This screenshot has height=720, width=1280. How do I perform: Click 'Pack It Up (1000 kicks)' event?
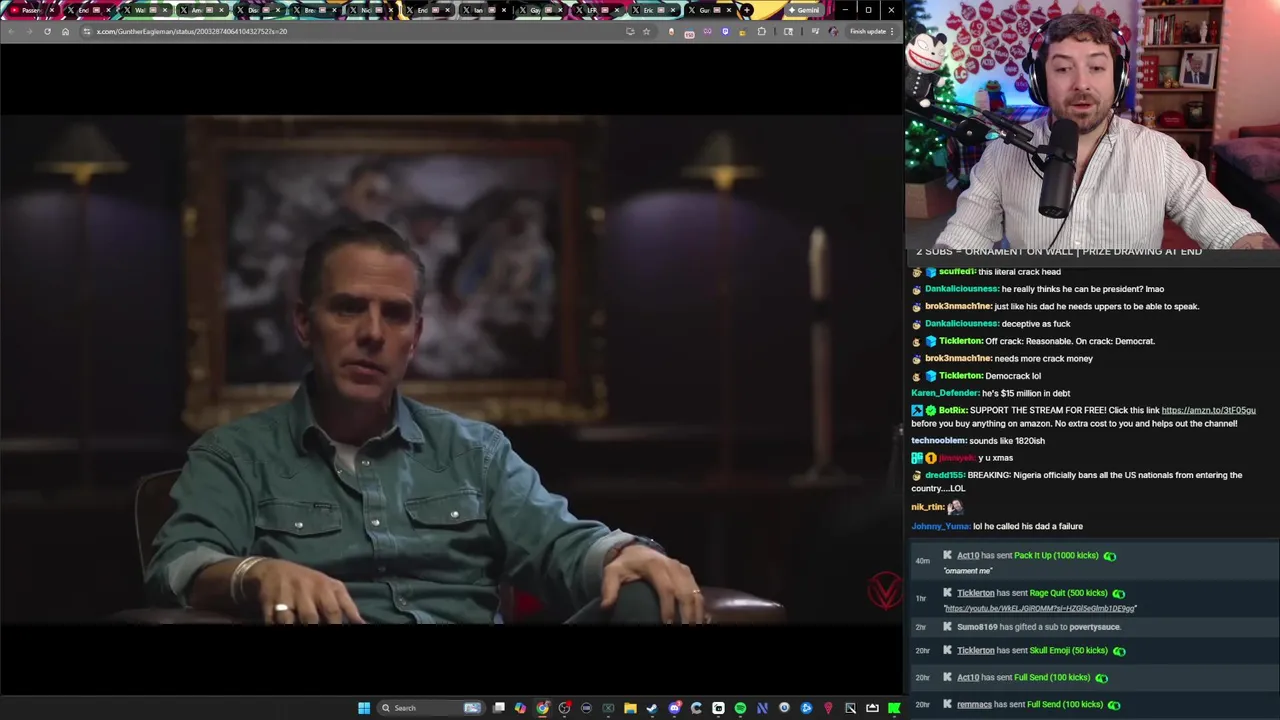[x=1056, y=555]
